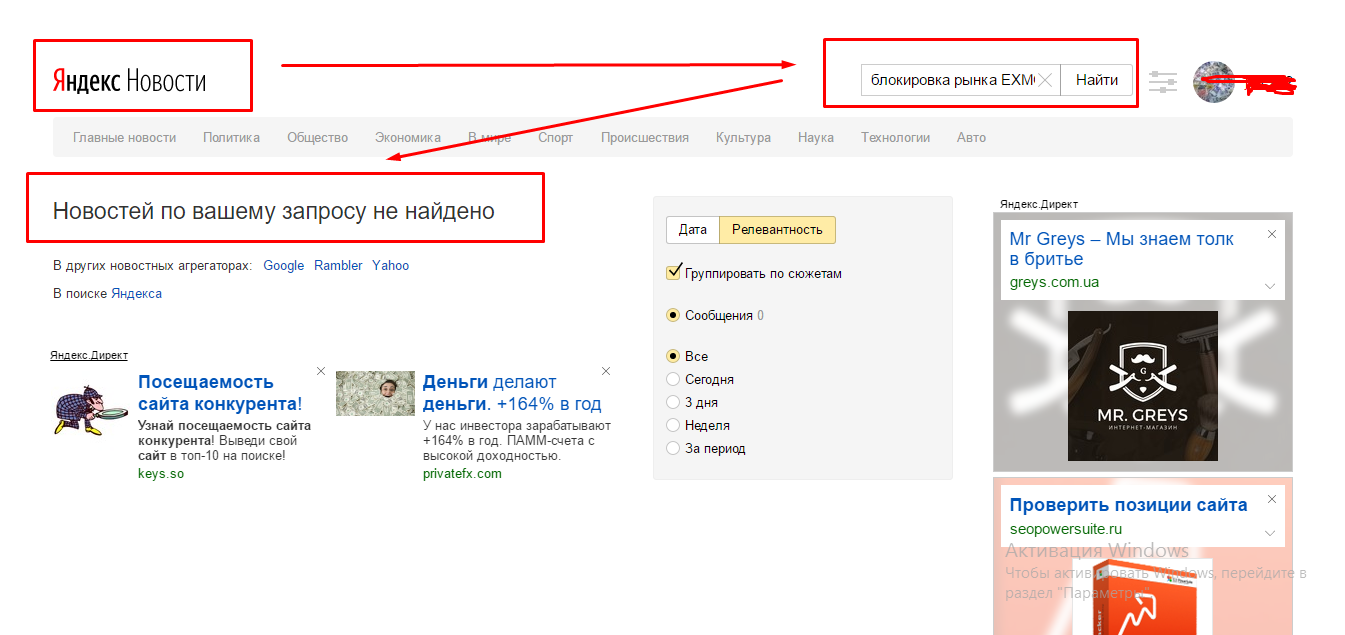
Task: Select the Все time filter
Action: tap(673, 356)
